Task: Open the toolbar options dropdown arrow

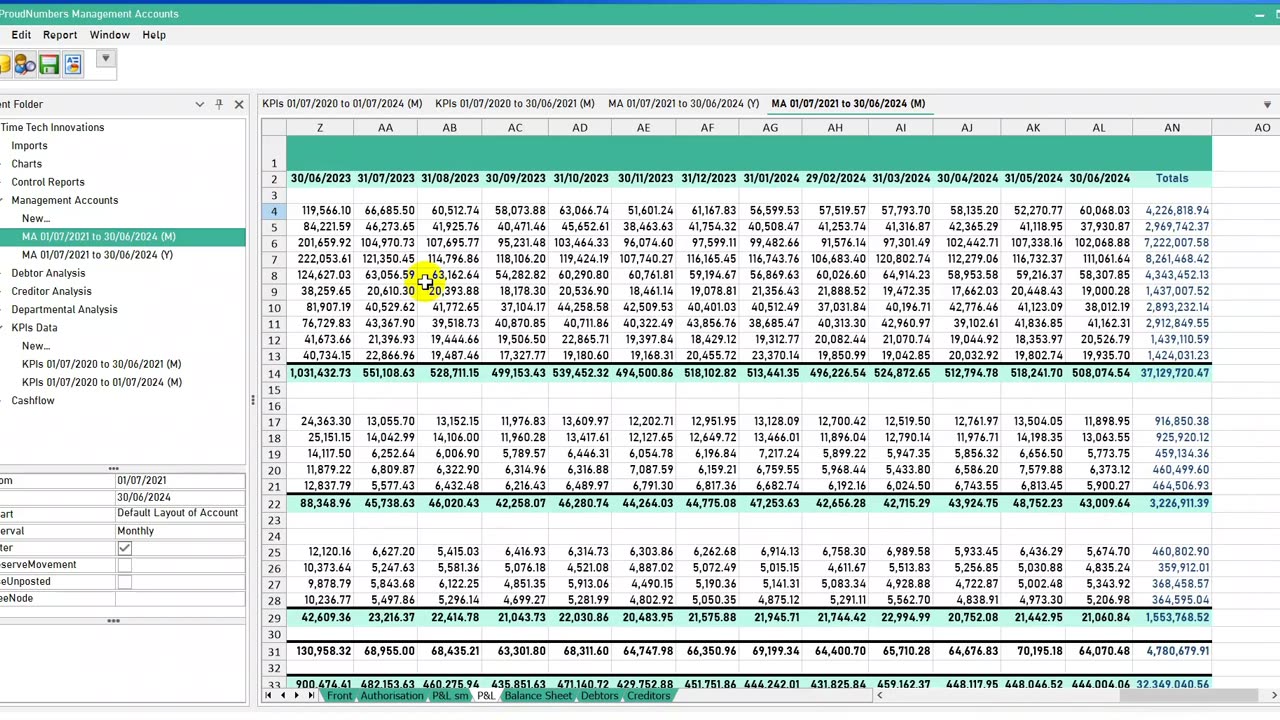Action: (105, 59)
